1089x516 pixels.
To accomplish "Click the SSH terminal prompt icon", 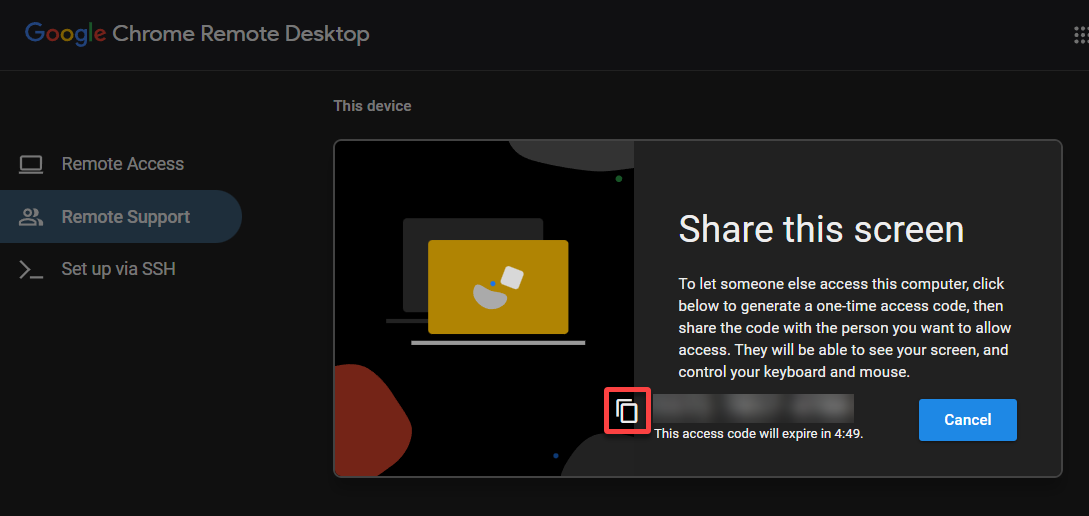I will click(31, 269).
